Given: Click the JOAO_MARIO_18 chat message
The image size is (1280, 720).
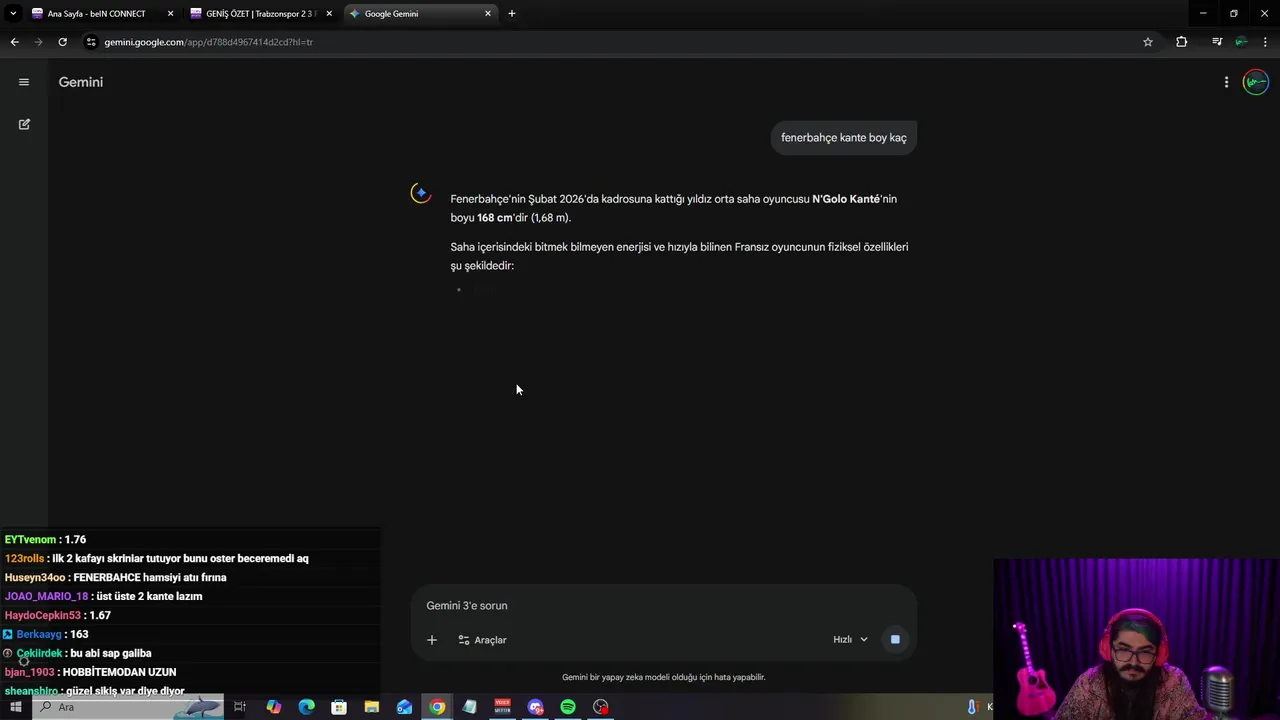Looking at the screenshot, I should (104, 596).
